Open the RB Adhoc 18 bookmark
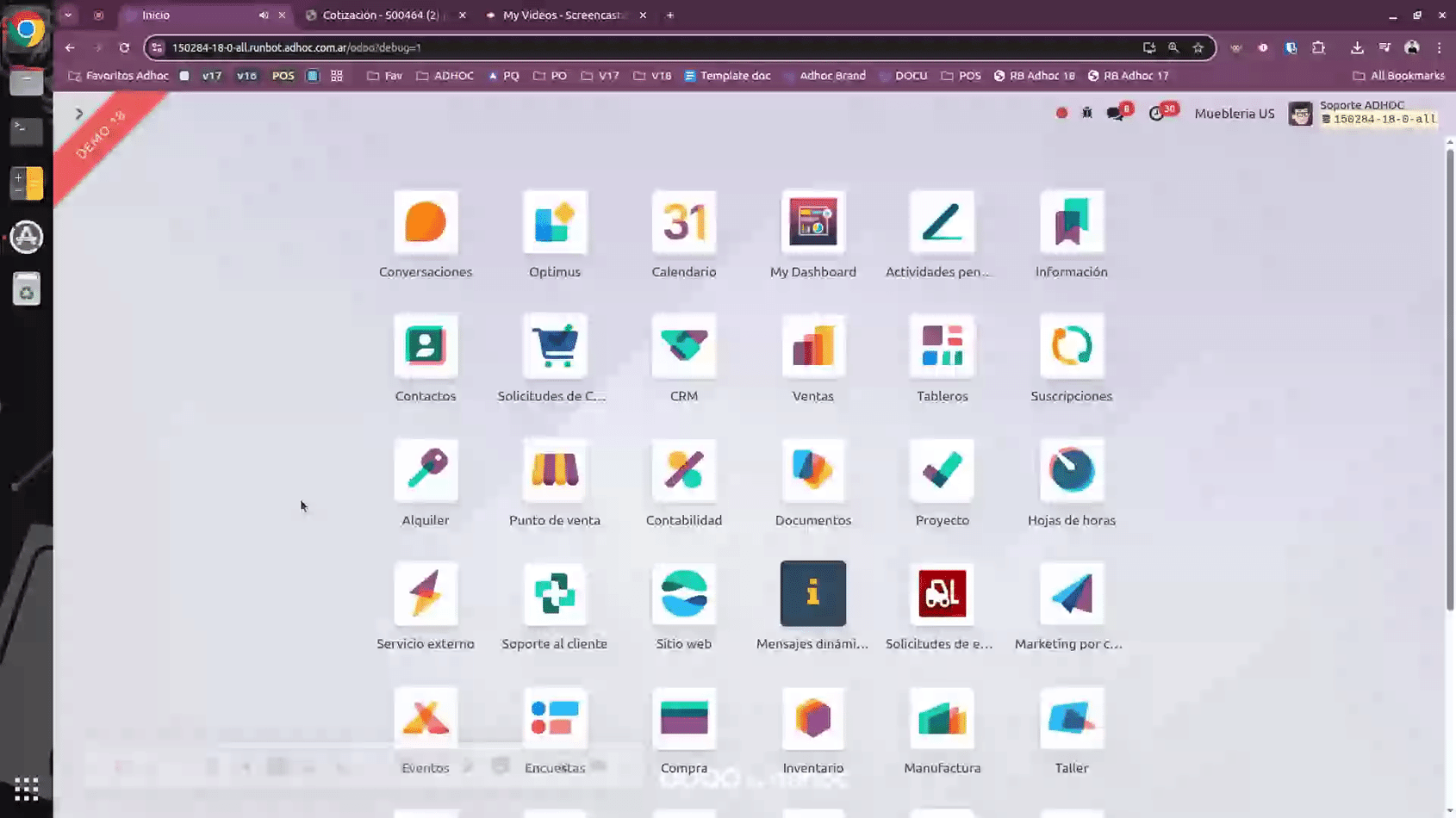 [1034, 76]
